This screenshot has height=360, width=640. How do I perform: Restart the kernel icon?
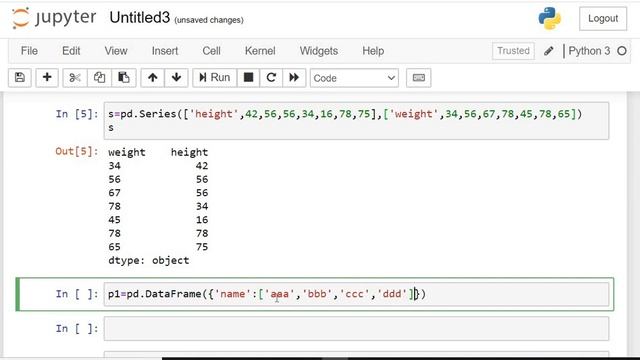tap(271, 78)
